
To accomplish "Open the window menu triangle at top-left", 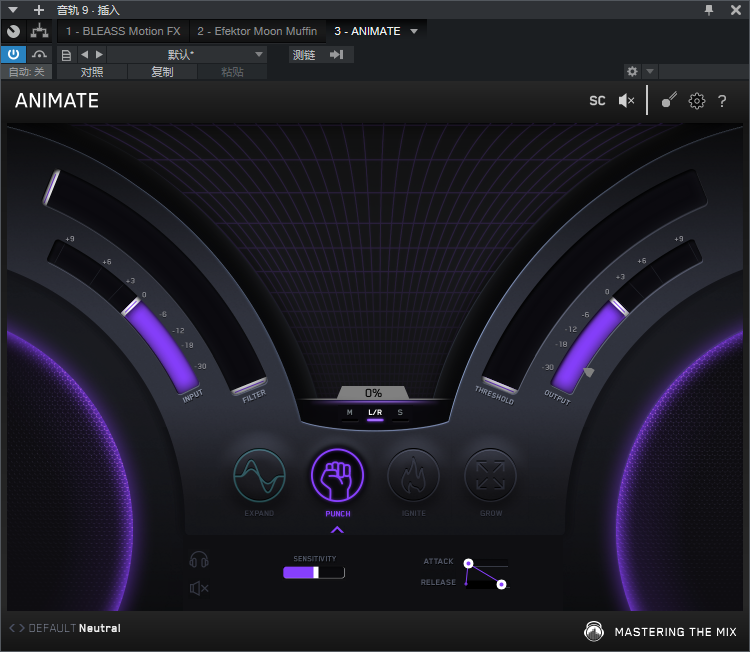I will (13, 10).
